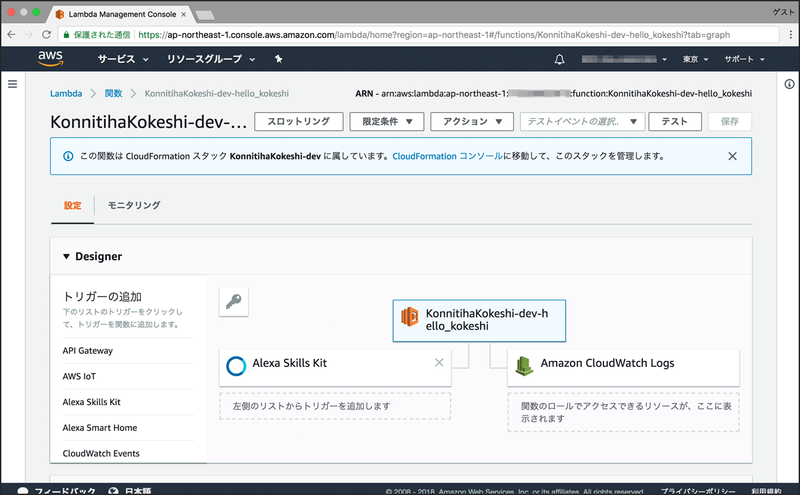Click the AWS logo in header
This screenshot has width=800, height=495.
[51, 59]
